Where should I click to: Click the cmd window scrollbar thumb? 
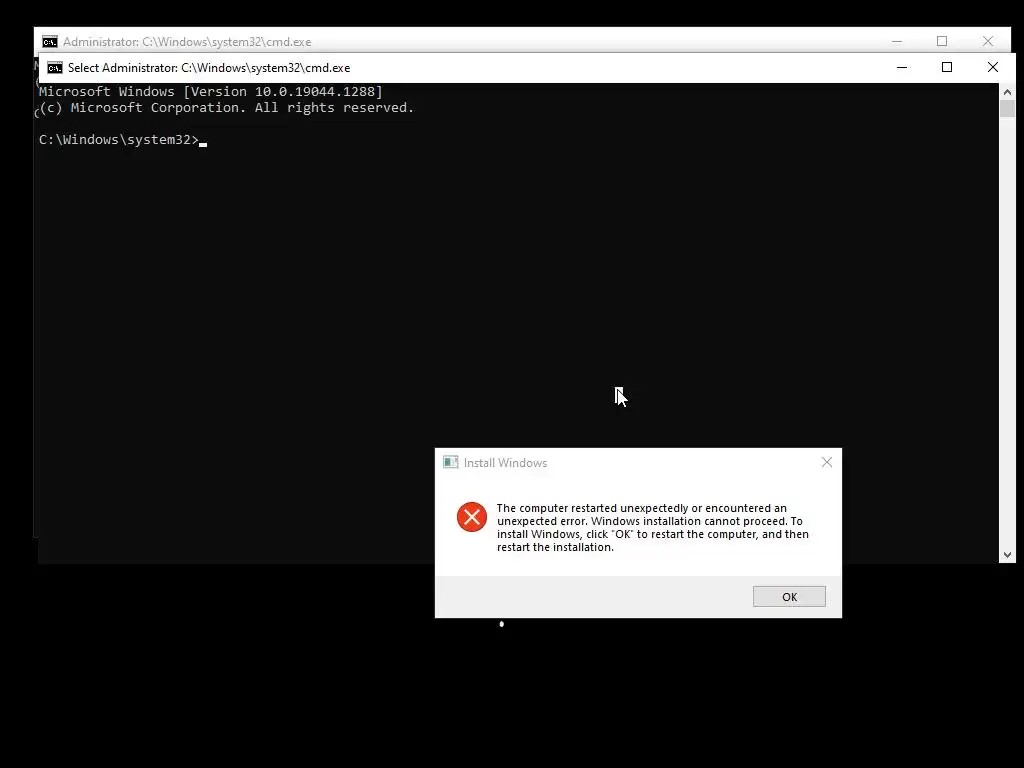(x=1007, y=109)
